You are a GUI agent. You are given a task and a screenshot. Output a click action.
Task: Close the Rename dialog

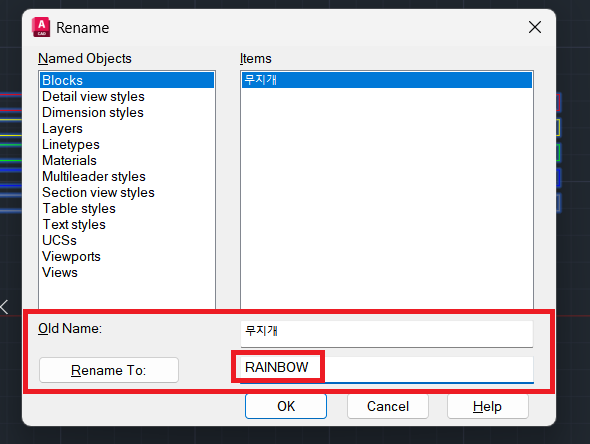coord(535,27)
